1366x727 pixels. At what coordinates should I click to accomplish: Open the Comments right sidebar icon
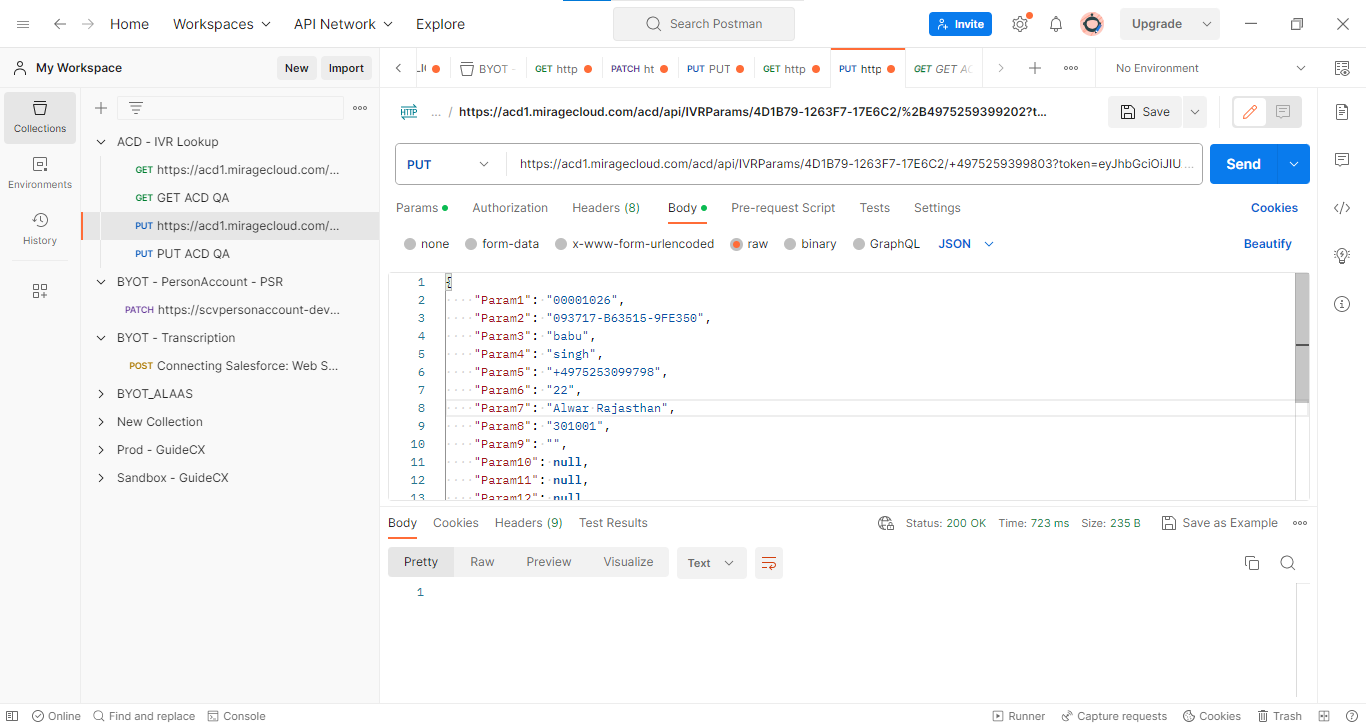coord(1342,160)
